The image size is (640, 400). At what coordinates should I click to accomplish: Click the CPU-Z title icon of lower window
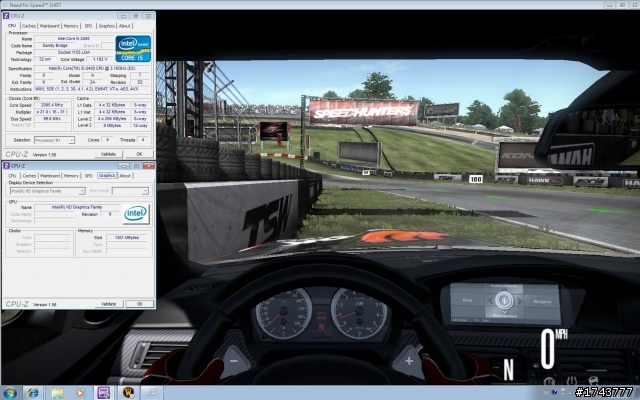(6, 166)
